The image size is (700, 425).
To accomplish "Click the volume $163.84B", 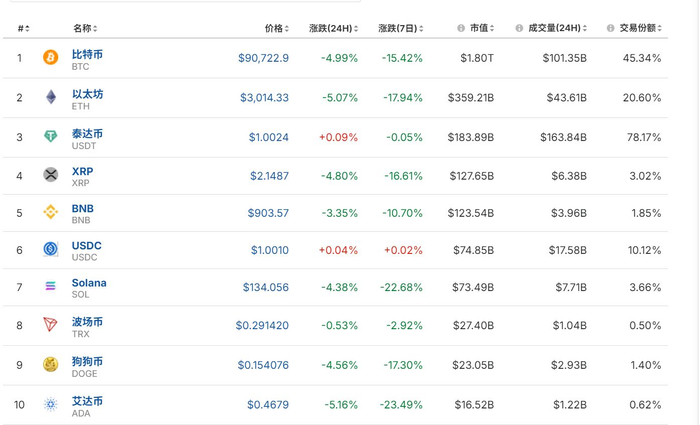I will coord(563,137).
